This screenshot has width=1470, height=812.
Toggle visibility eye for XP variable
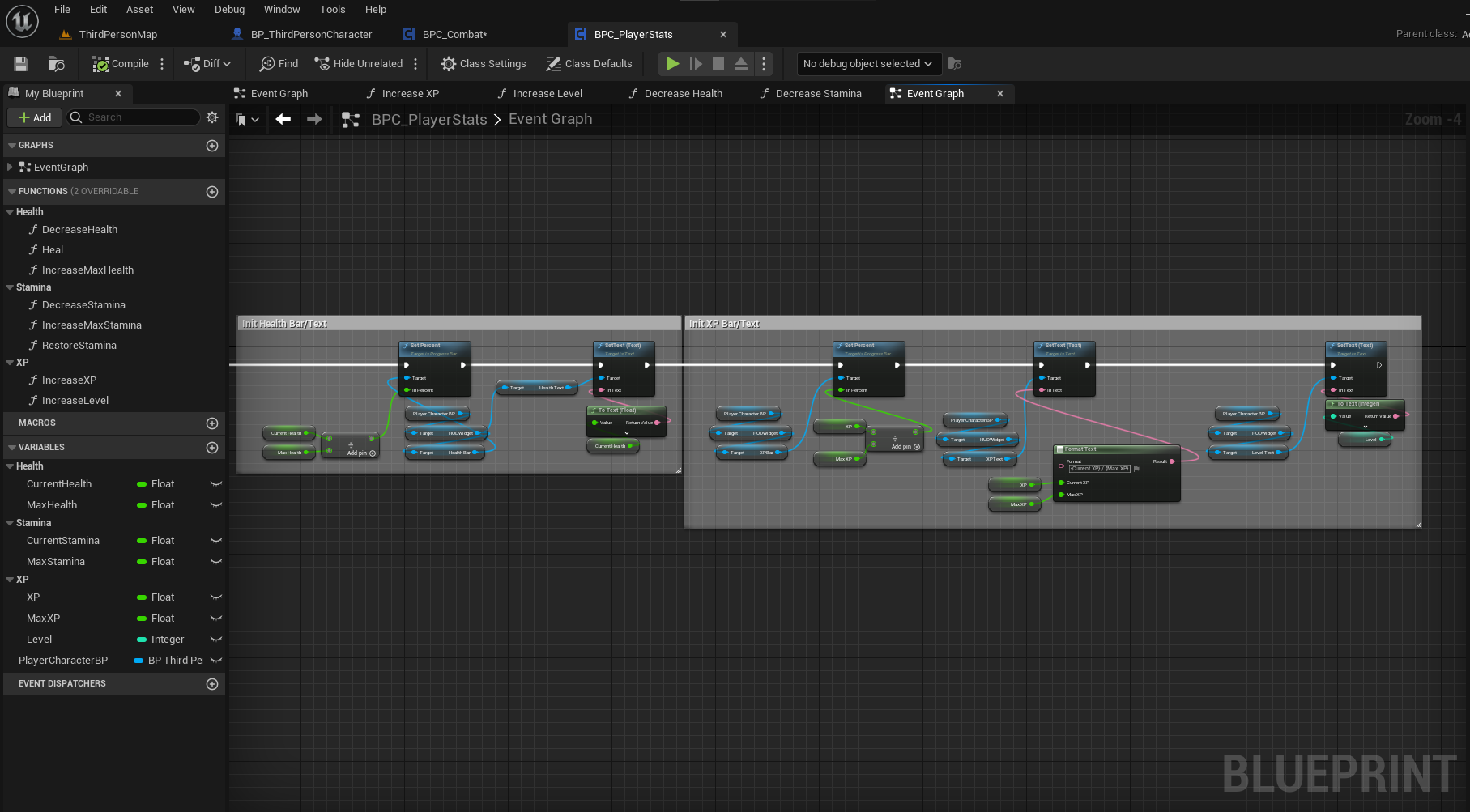coord(216,597)
